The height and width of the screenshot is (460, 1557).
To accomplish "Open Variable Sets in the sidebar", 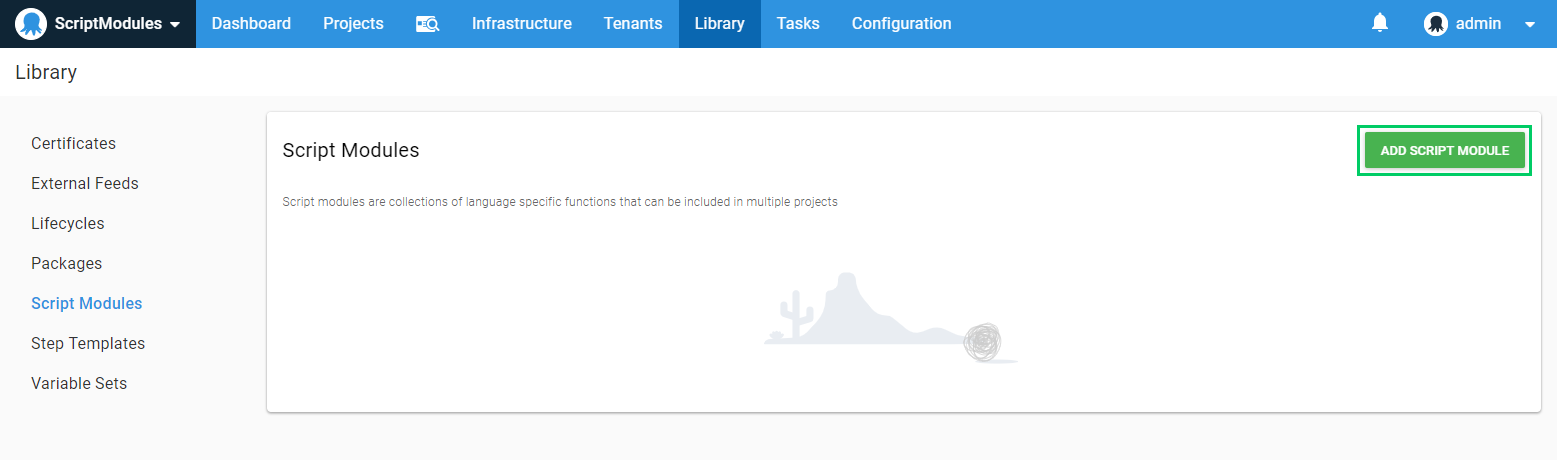I will pyautogui.click(x=78, y=384).
